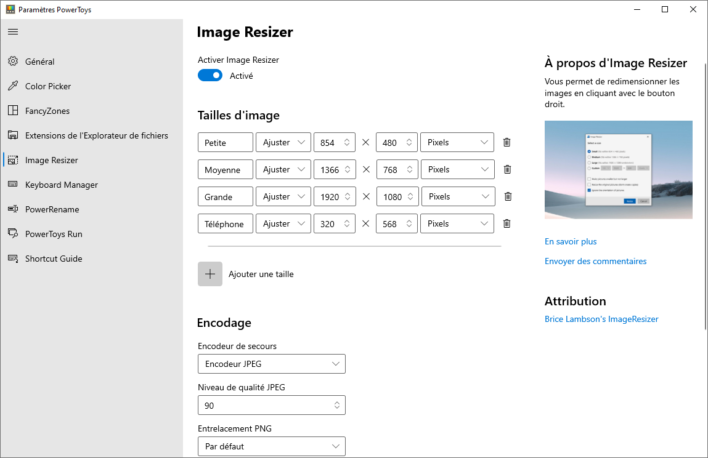
Task: Click Envoyer des commentaires link
Action: (x=595, y=261)
